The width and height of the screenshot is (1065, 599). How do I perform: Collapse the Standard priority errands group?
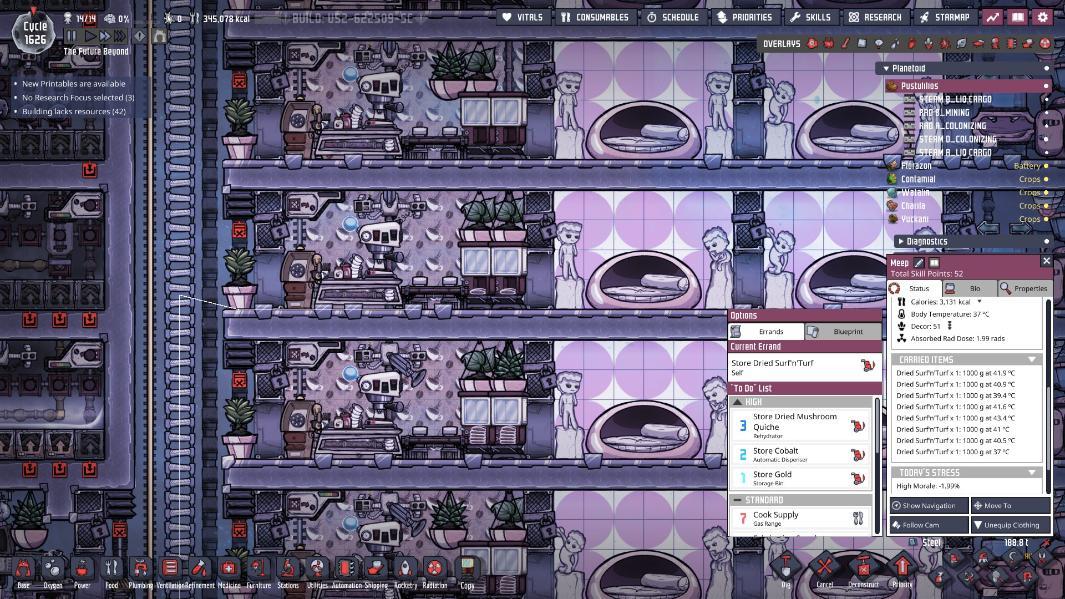[x=738, y=500]
